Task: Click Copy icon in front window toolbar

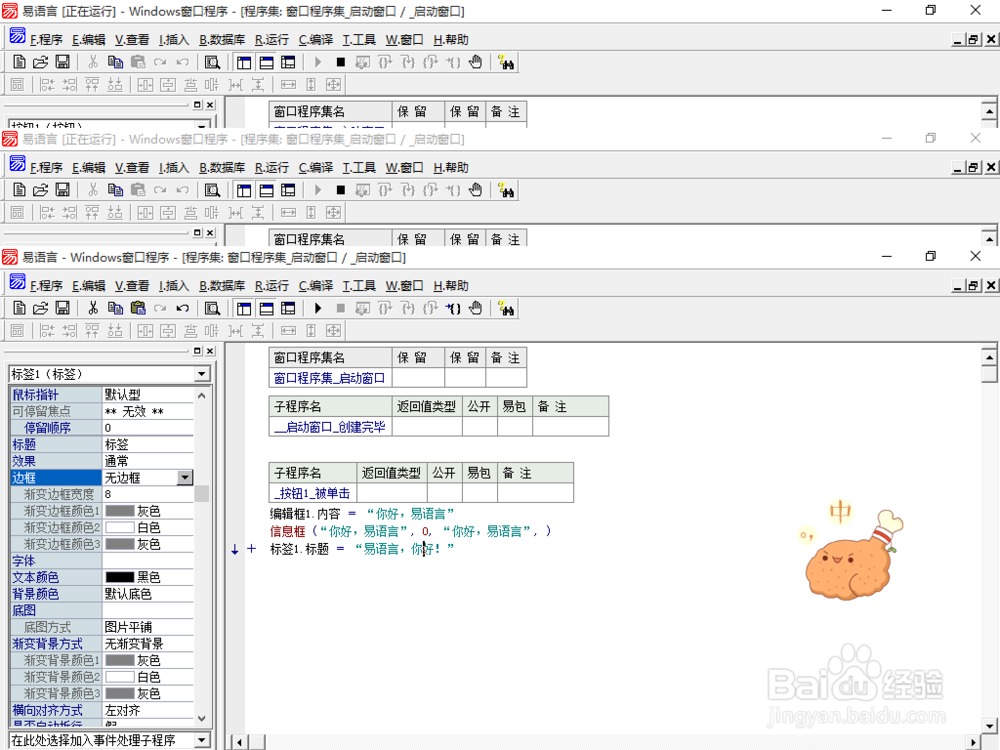Action: [x=115, y=309]
